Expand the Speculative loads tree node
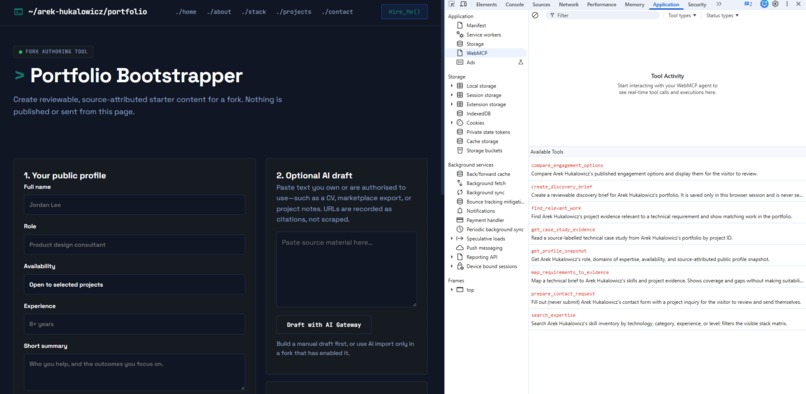 point(452,239)
